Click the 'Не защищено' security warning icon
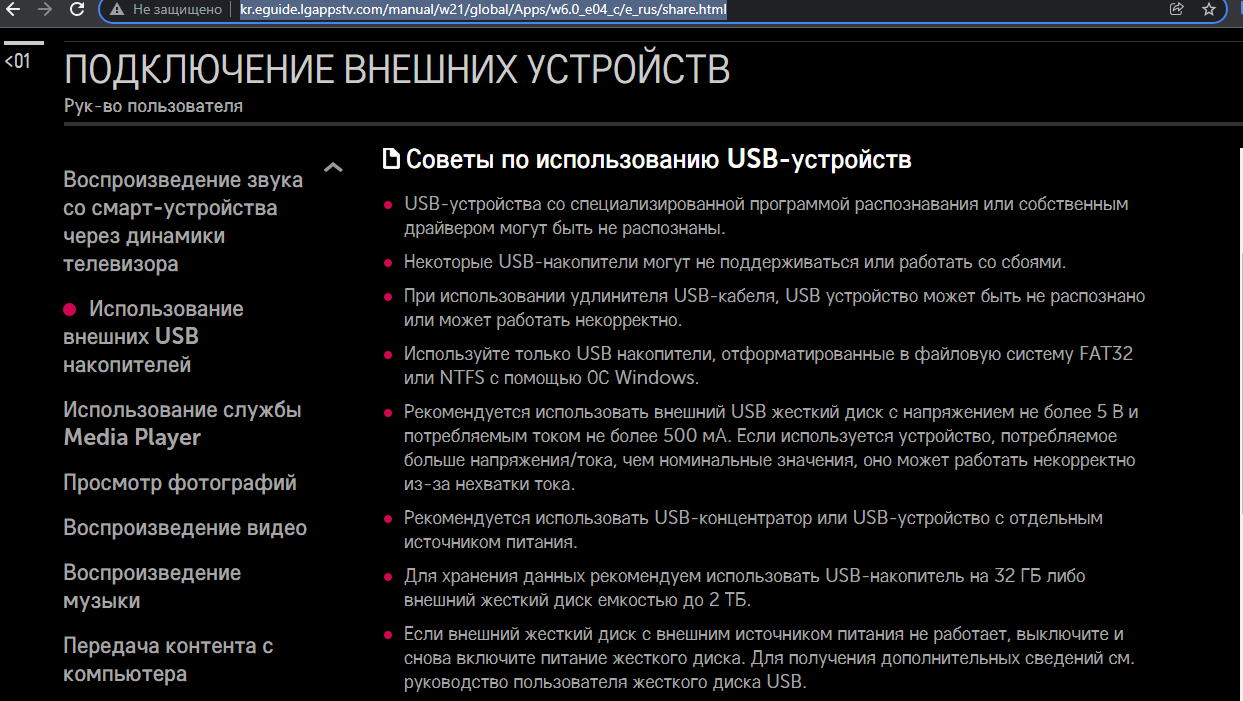This screenshot has width=1243, height=701. (117, 10)
